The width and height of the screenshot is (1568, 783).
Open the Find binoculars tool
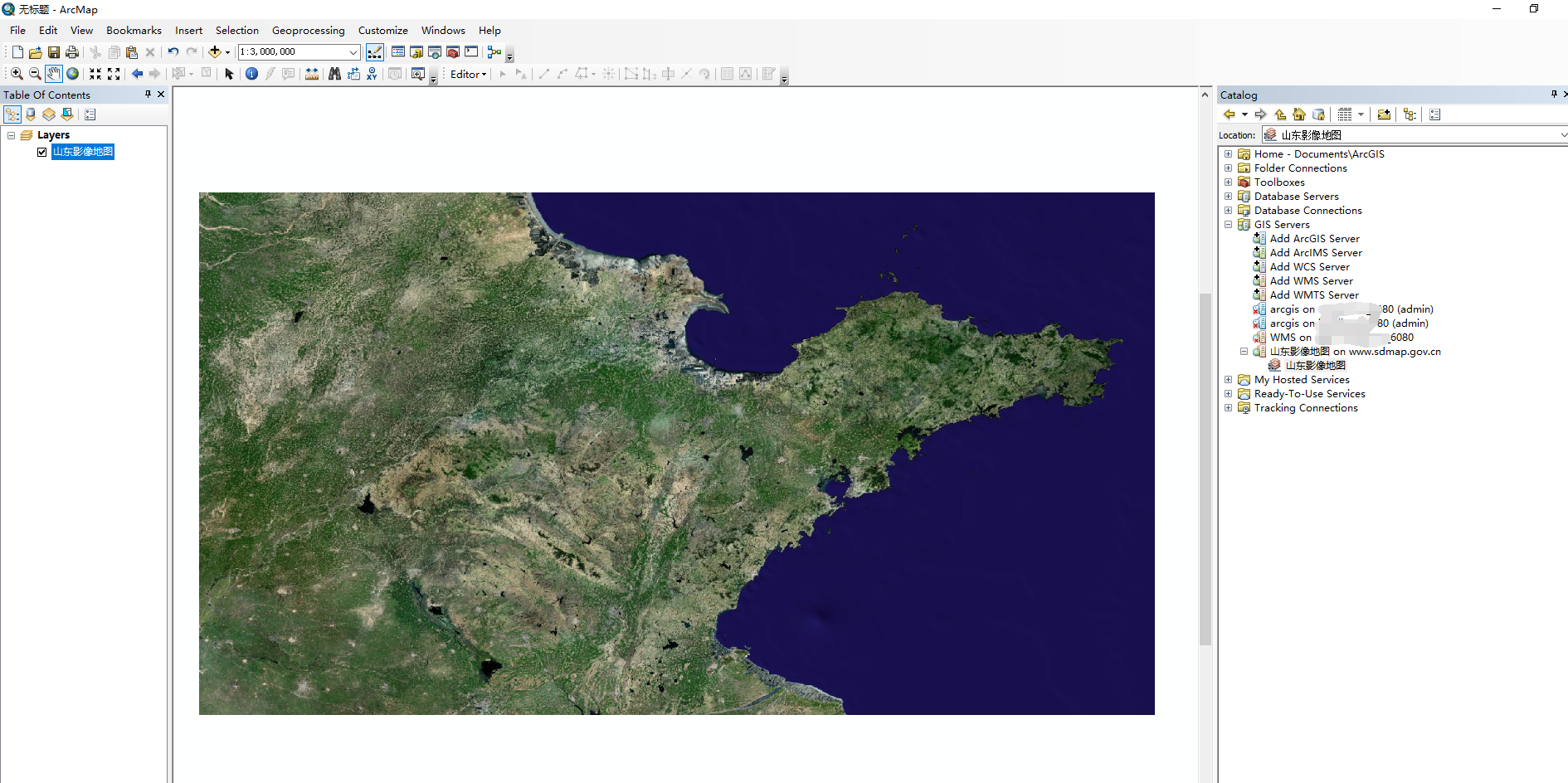(334, 74)
